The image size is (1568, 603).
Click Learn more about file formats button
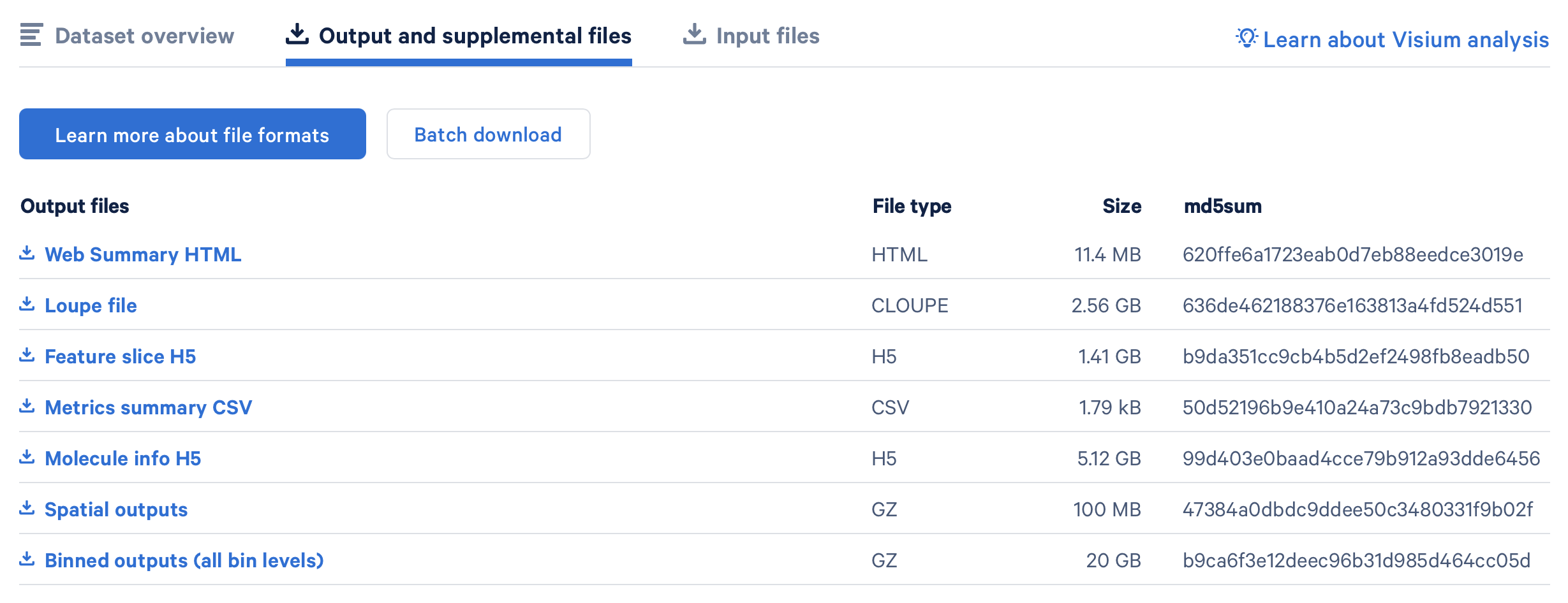click(x=193, y=134)
